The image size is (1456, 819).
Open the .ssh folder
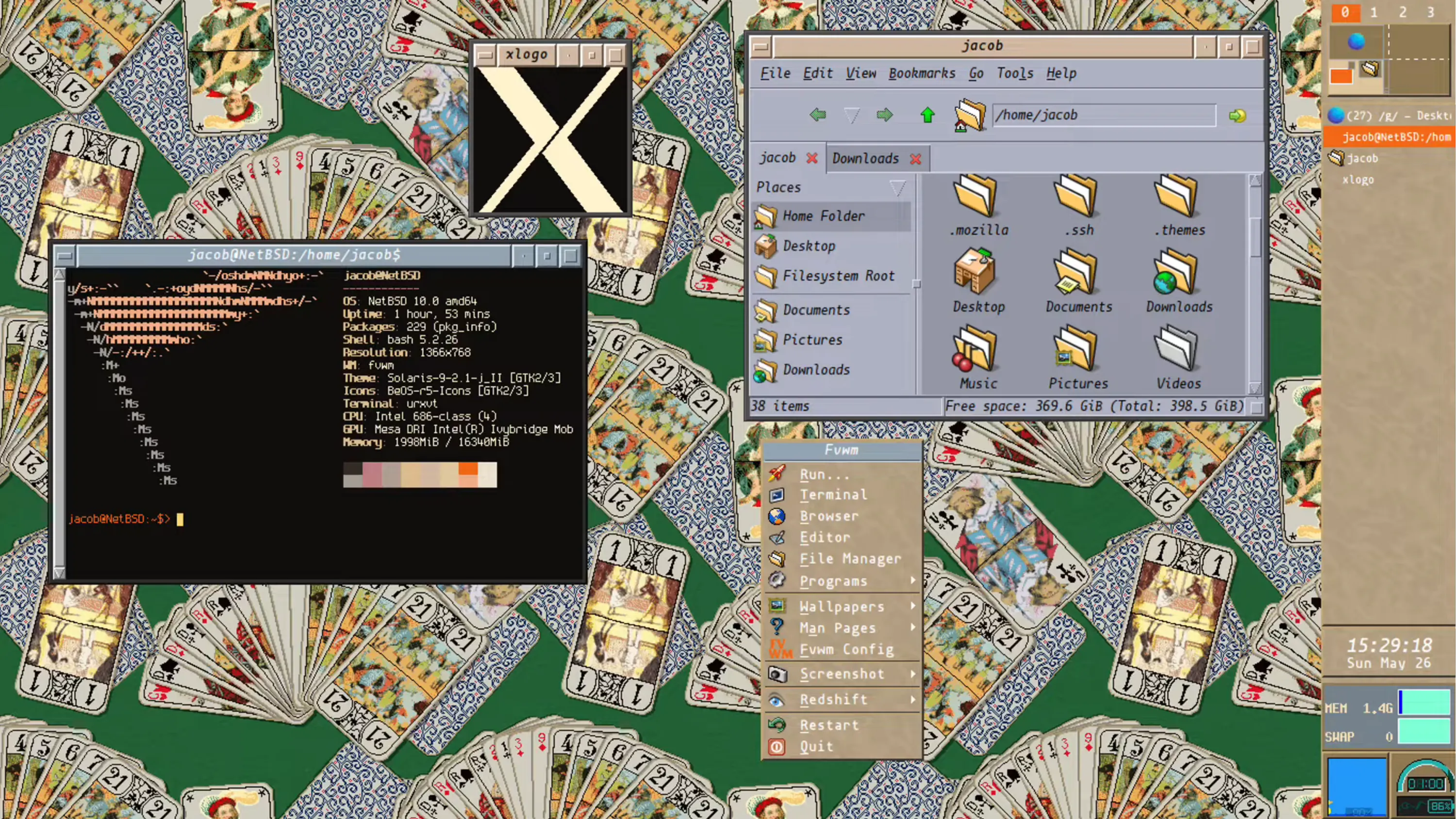tap(1078, 206)
